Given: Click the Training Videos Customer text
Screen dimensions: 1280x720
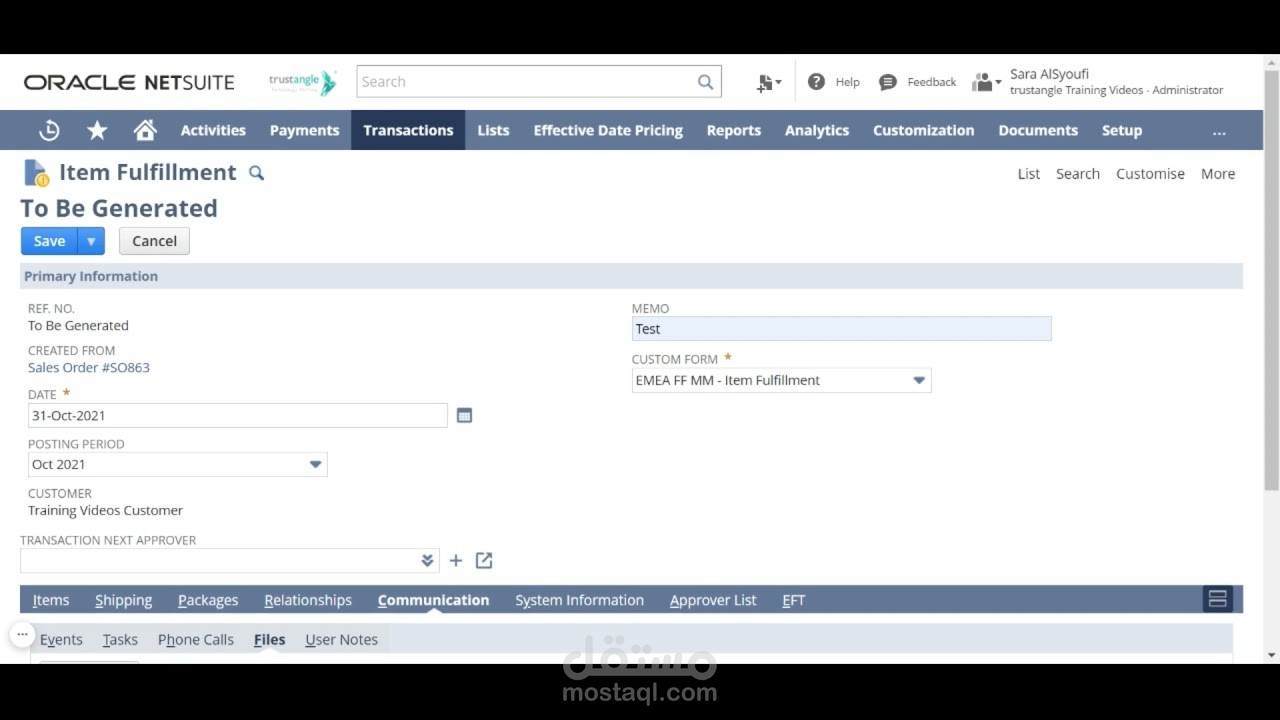Looking at the screenshot, I should [x=105, y=510].
